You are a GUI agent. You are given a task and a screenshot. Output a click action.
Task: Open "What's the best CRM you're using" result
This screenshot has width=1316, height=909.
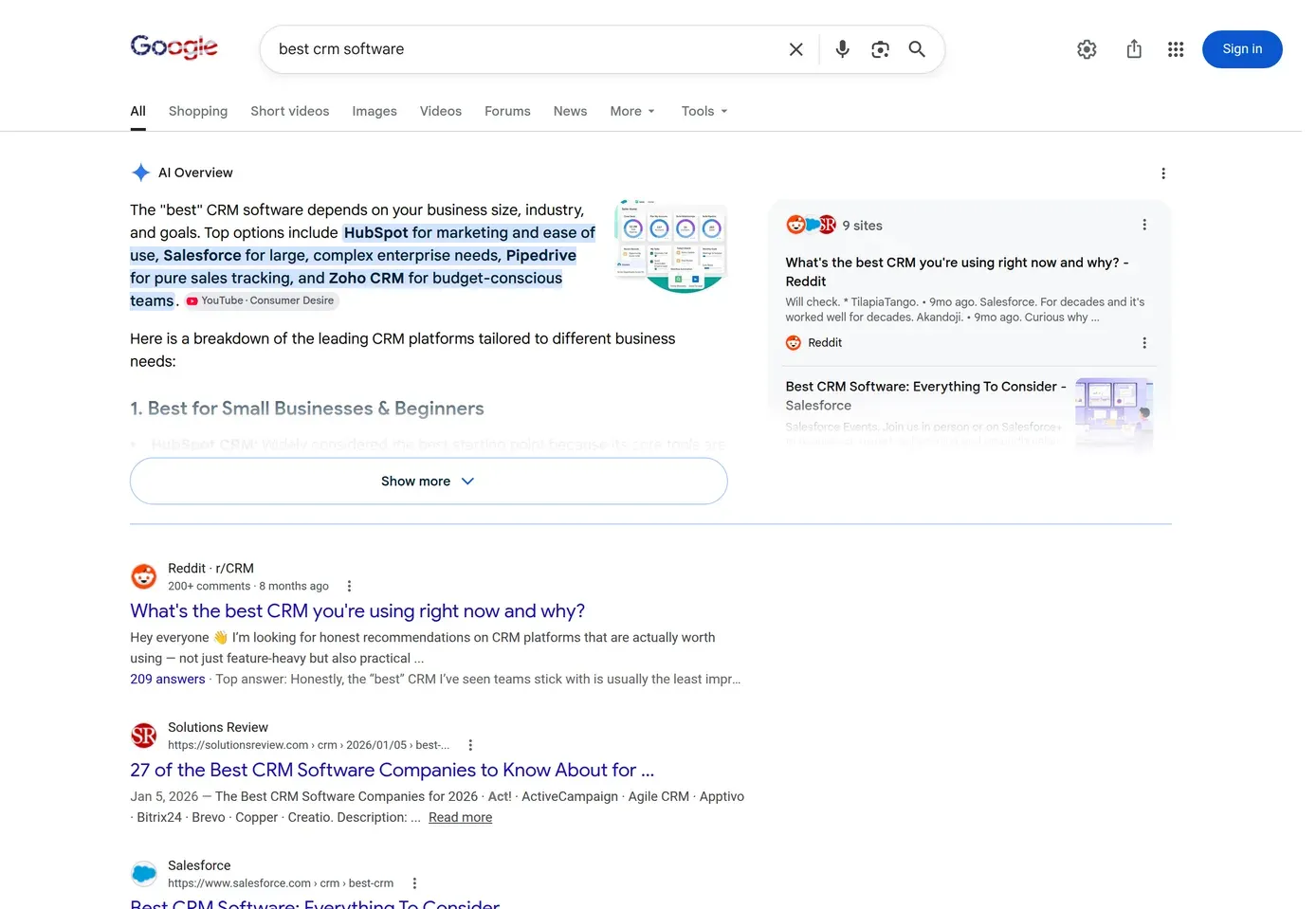357,611
